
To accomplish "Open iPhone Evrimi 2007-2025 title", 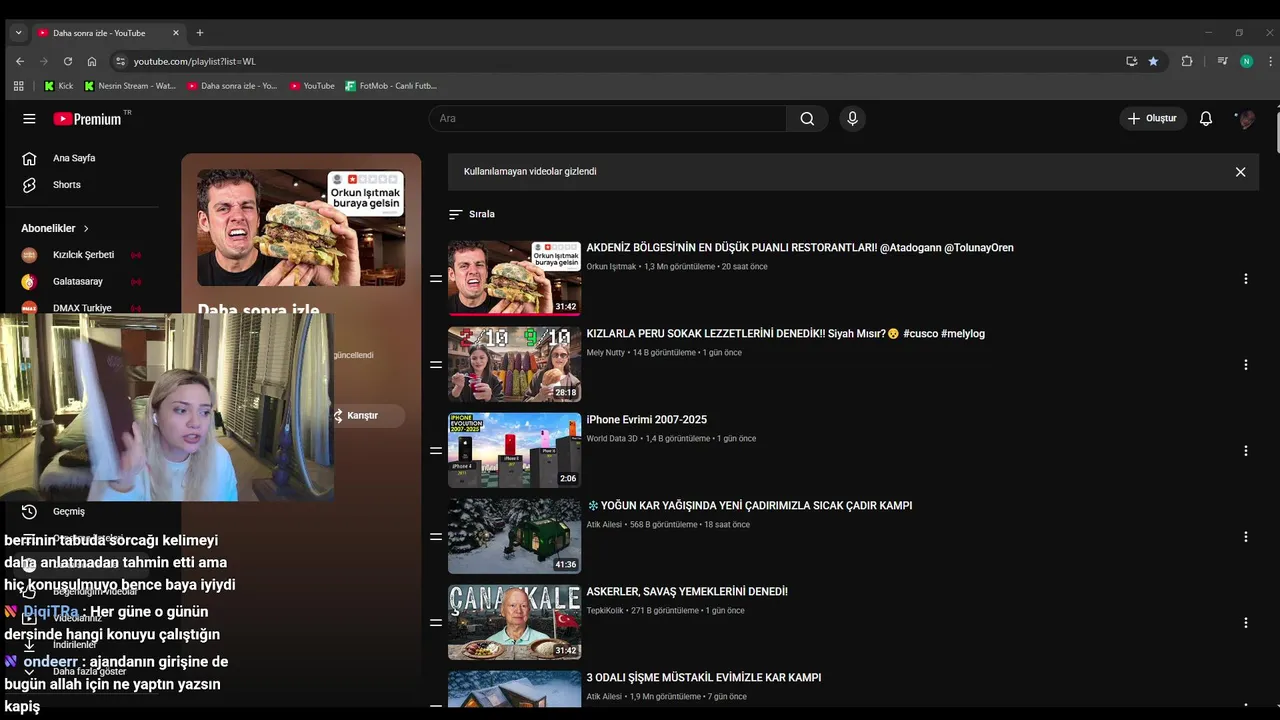I will coord(646,420).
